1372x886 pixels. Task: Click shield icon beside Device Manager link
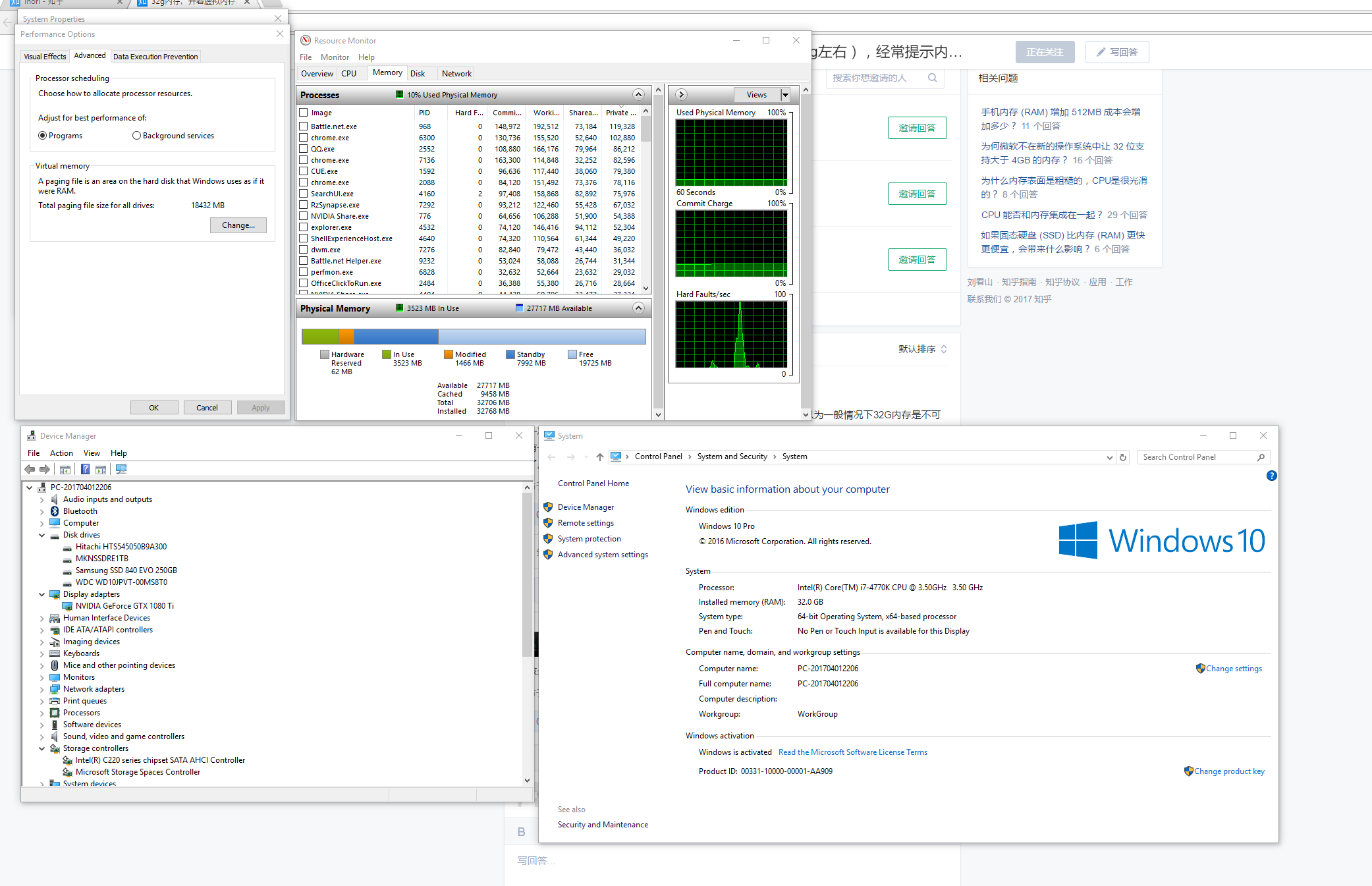(x=548, y=507)
